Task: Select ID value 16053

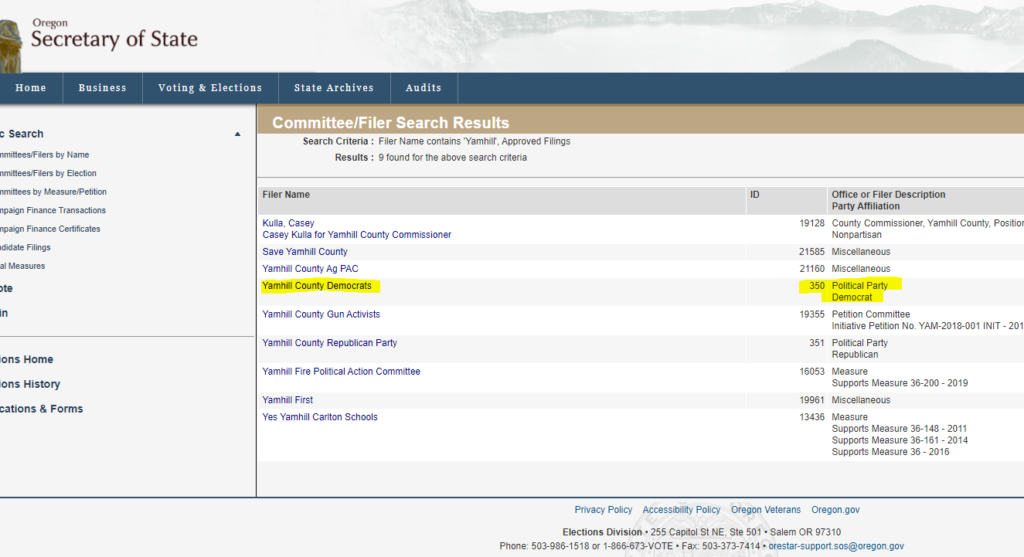Action: coord(812,372)
